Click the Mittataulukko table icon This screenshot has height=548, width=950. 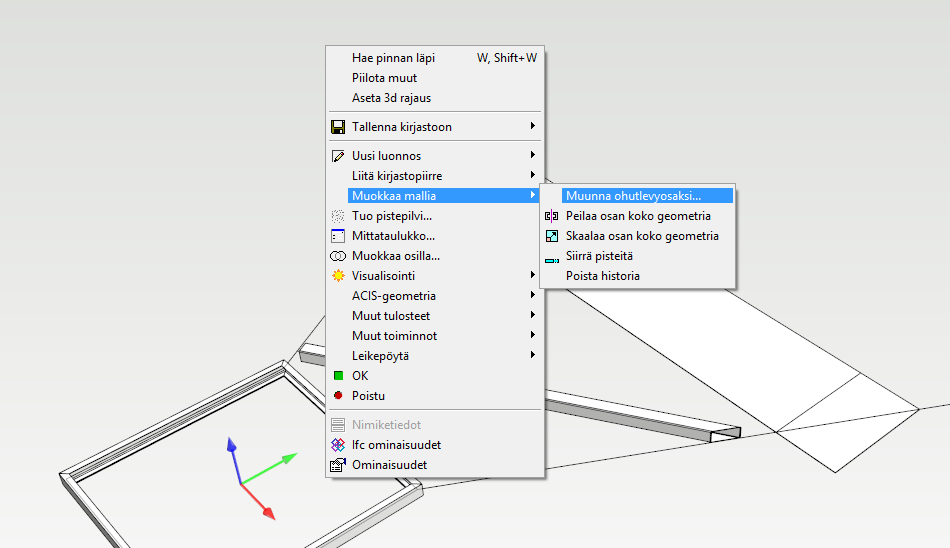(338, 236)
